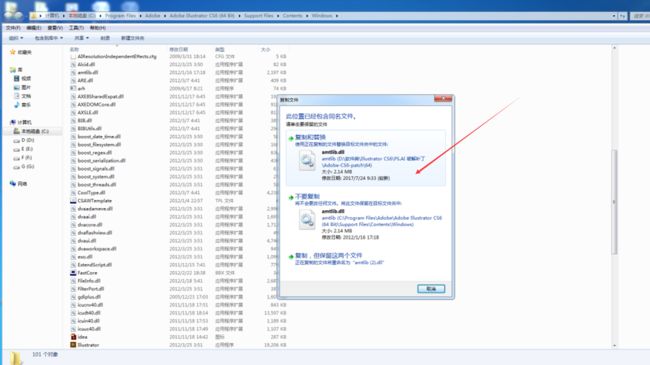650x365 pixels.
Task: Open the Help (帮助) menu
Action: 97,28
